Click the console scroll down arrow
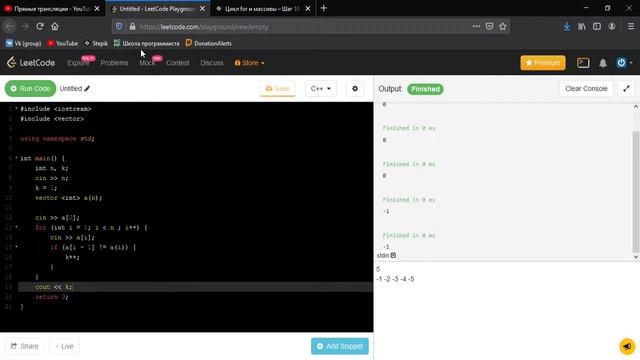The width and height of the screenshot is (640, 360). click(636, 257)
